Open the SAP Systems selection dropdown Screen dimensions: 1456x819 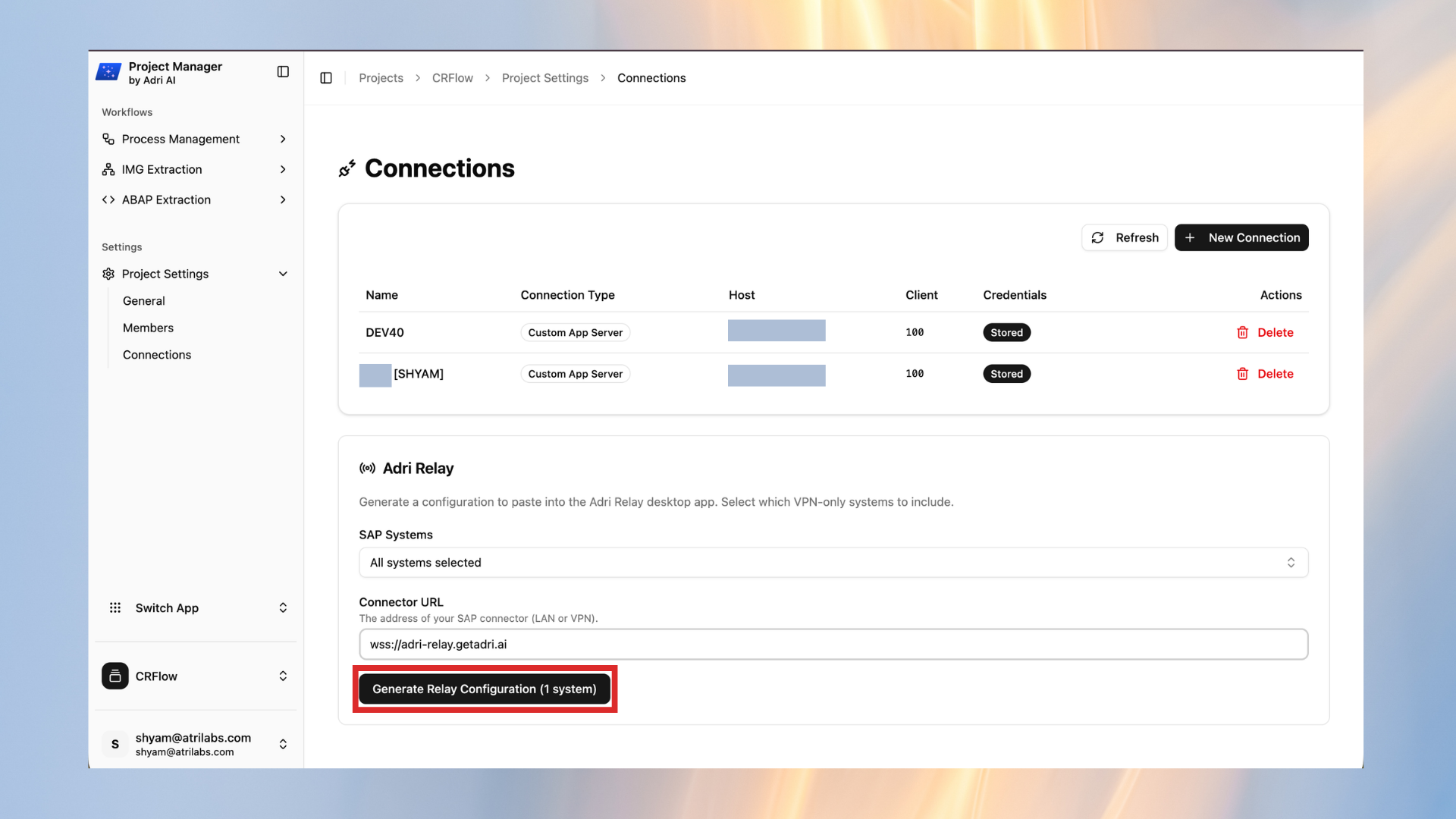click(833, 563)
